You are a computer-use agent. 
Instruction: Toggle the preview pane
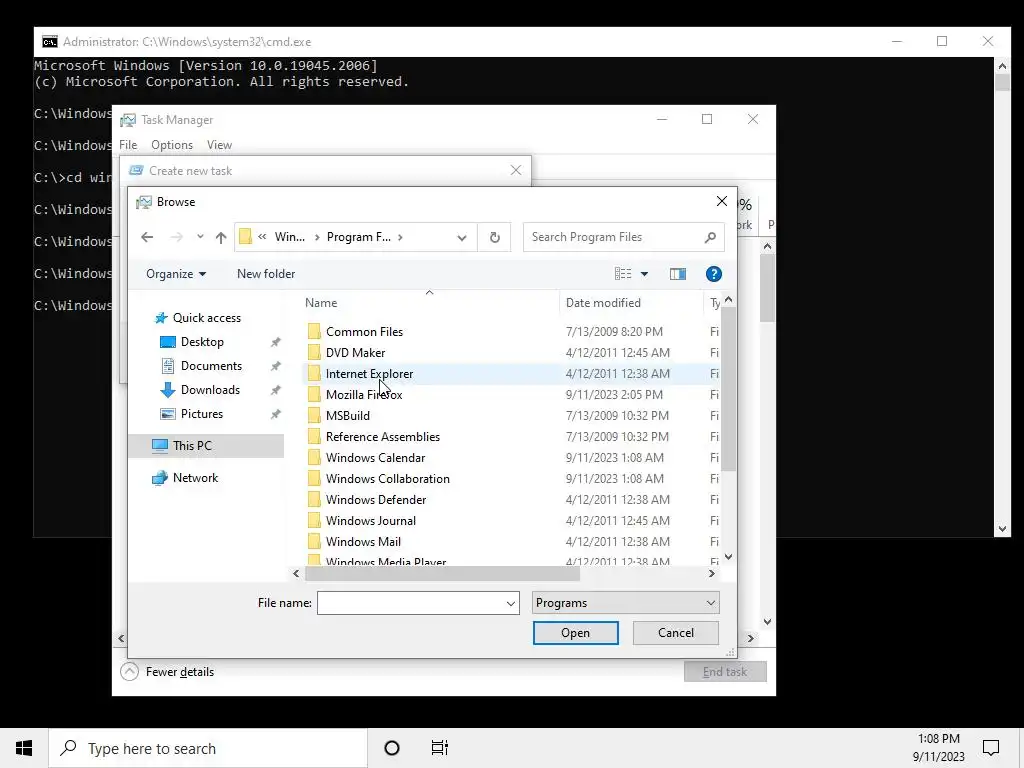click(678, 274)
